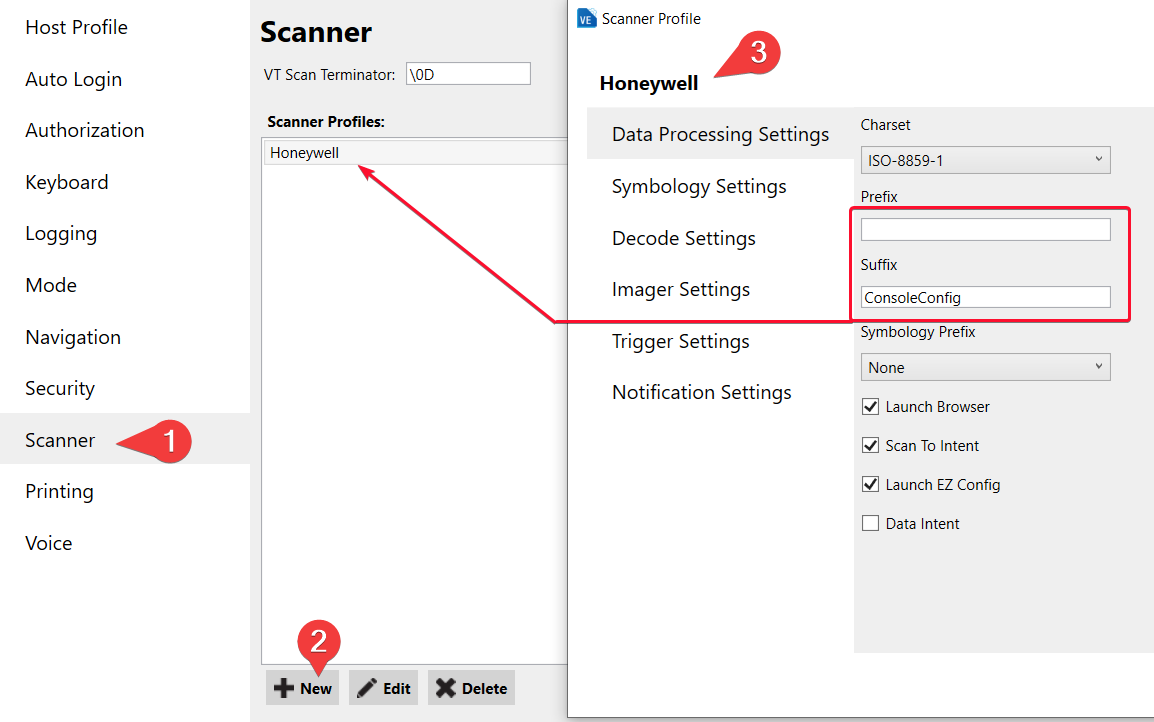Expand the Symbology Prefix dropdown set to None

985,366
